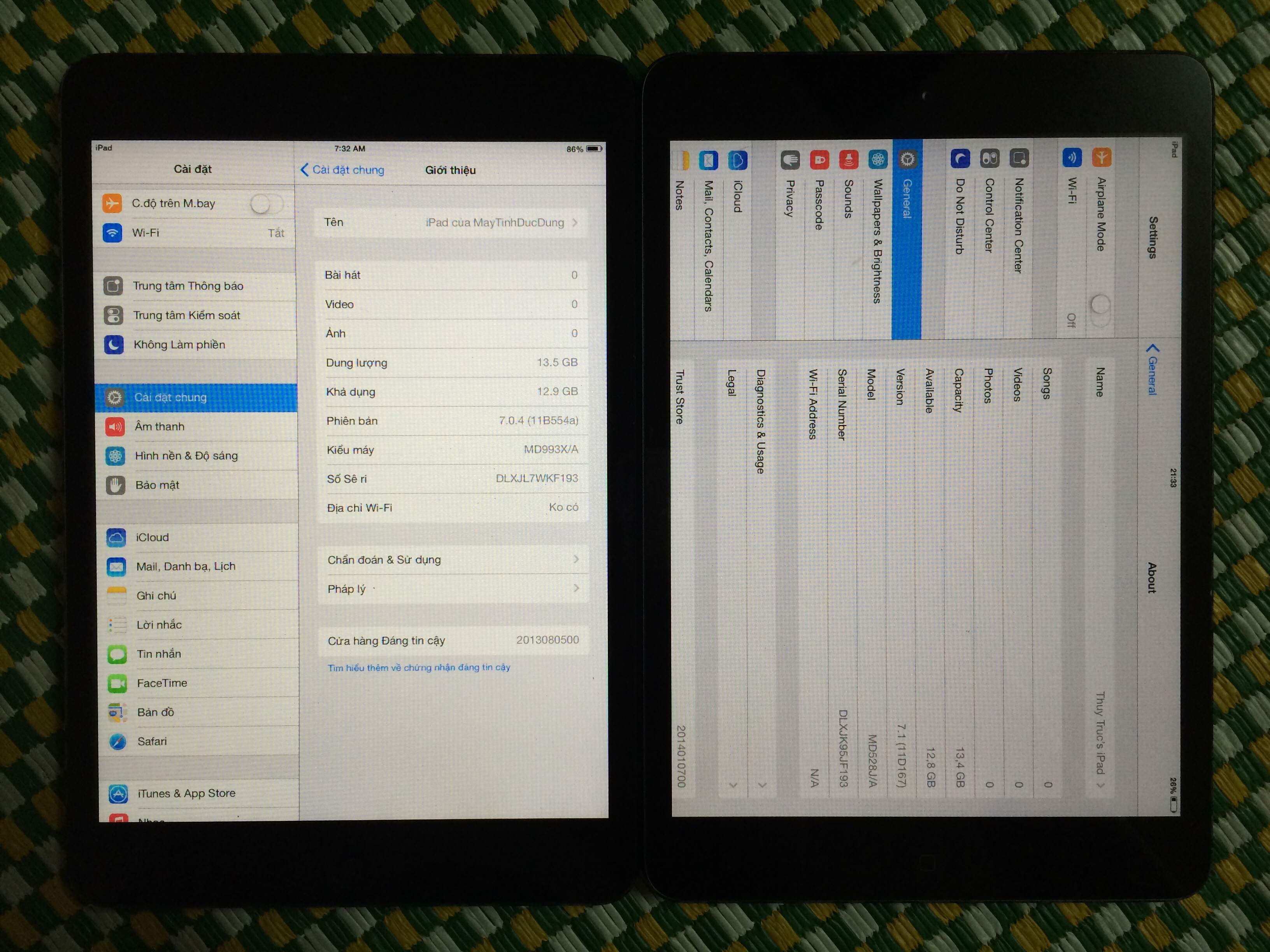Tap the Tin nhắn messages icon
The height and width of the screenshot is (952, 1270).
(117, 654)
